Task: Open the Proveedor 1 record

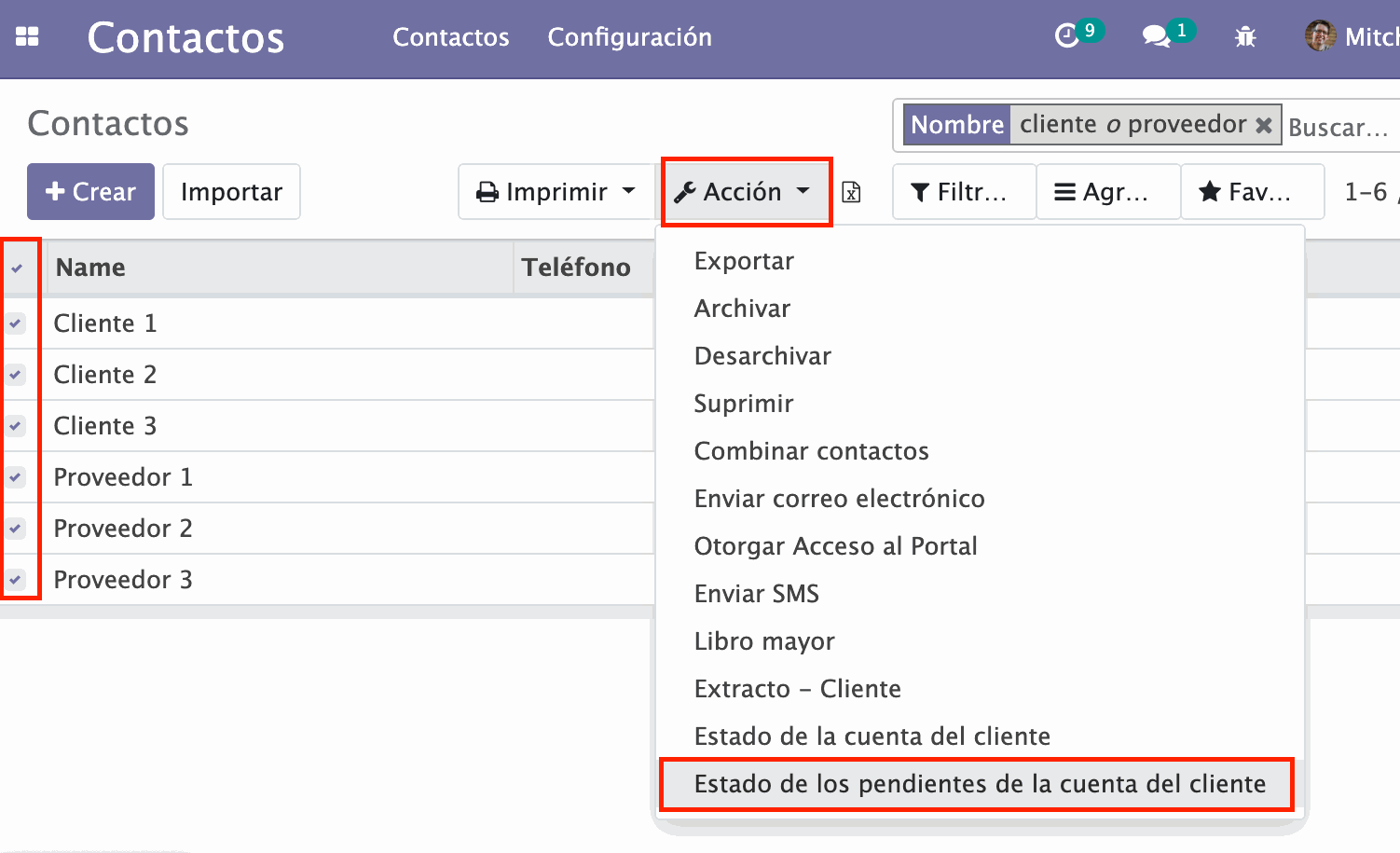Action: pos(123,477)
